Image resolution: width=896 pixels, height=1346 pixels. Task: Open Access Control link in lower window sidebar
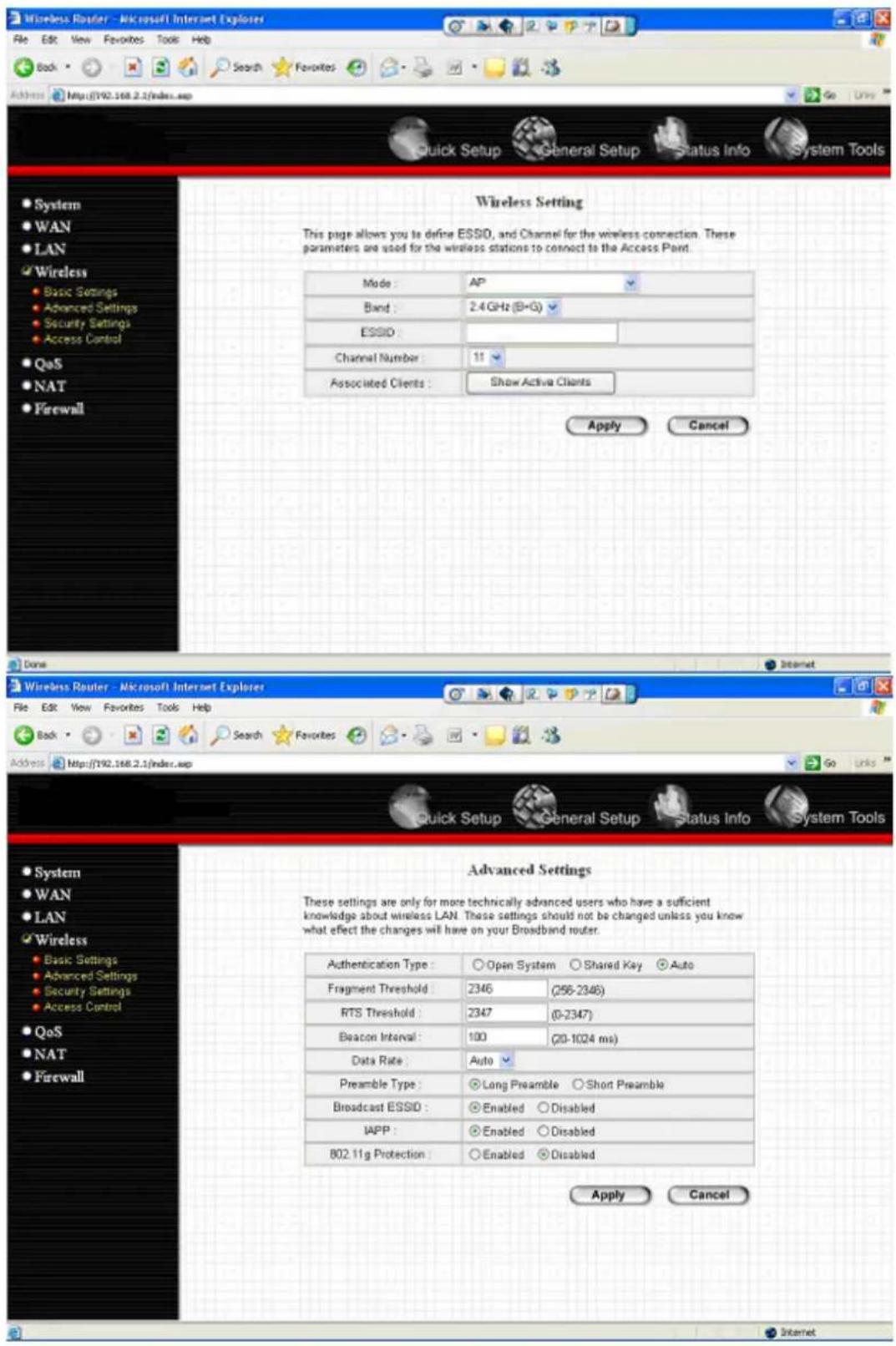click(83, 1007)
